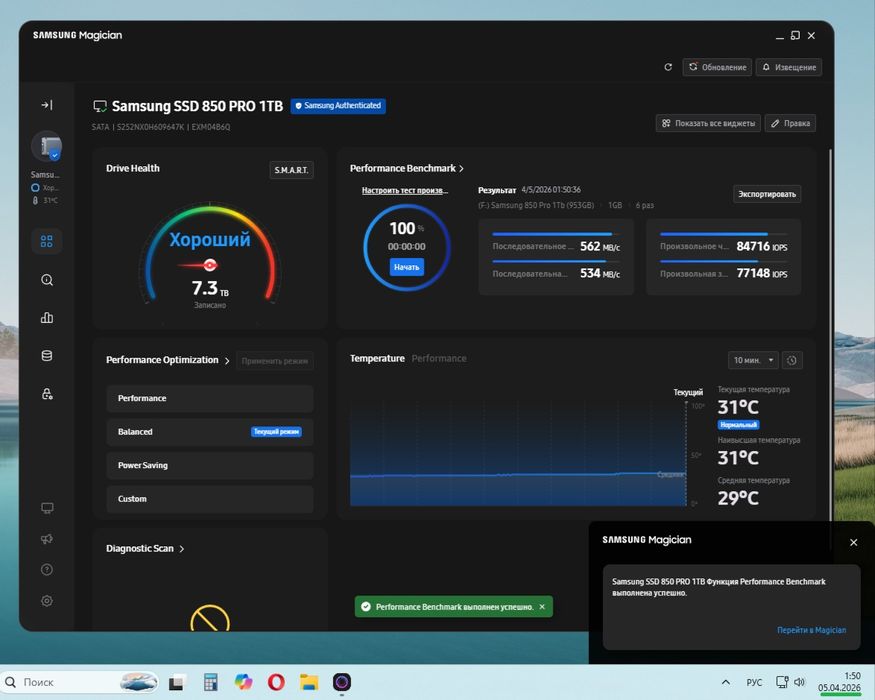Screen dimensions: 875x700
Task: Close the Samsung Magician notification popup
Action: point(853,543)
